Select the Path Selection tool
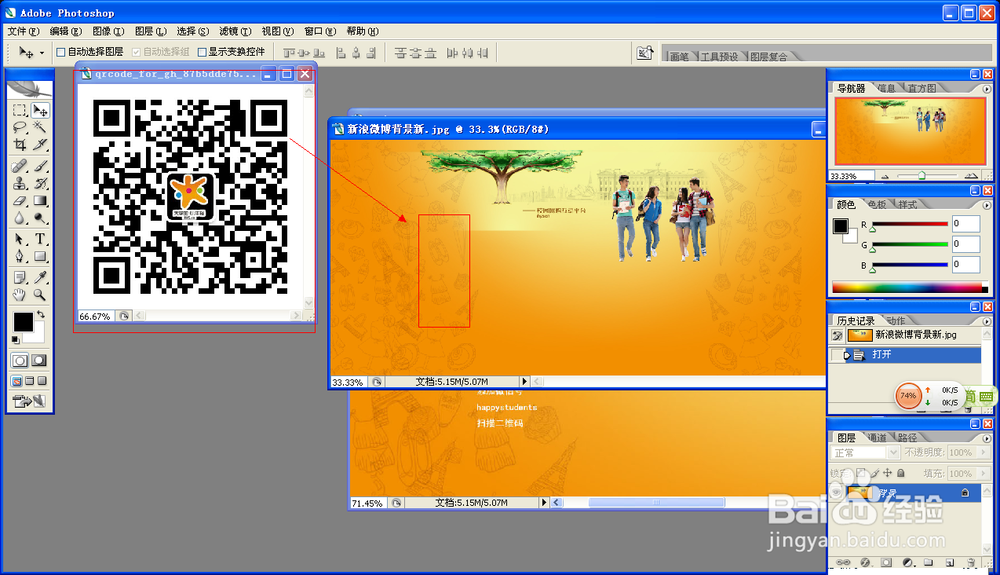 click(x=20, y=239)
